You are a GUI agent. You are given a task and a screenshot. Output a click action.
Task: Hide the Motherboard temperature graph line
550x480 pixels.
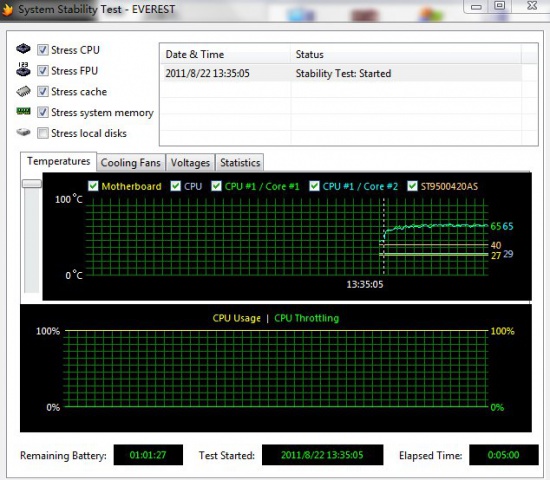click(x=93, y=186)
